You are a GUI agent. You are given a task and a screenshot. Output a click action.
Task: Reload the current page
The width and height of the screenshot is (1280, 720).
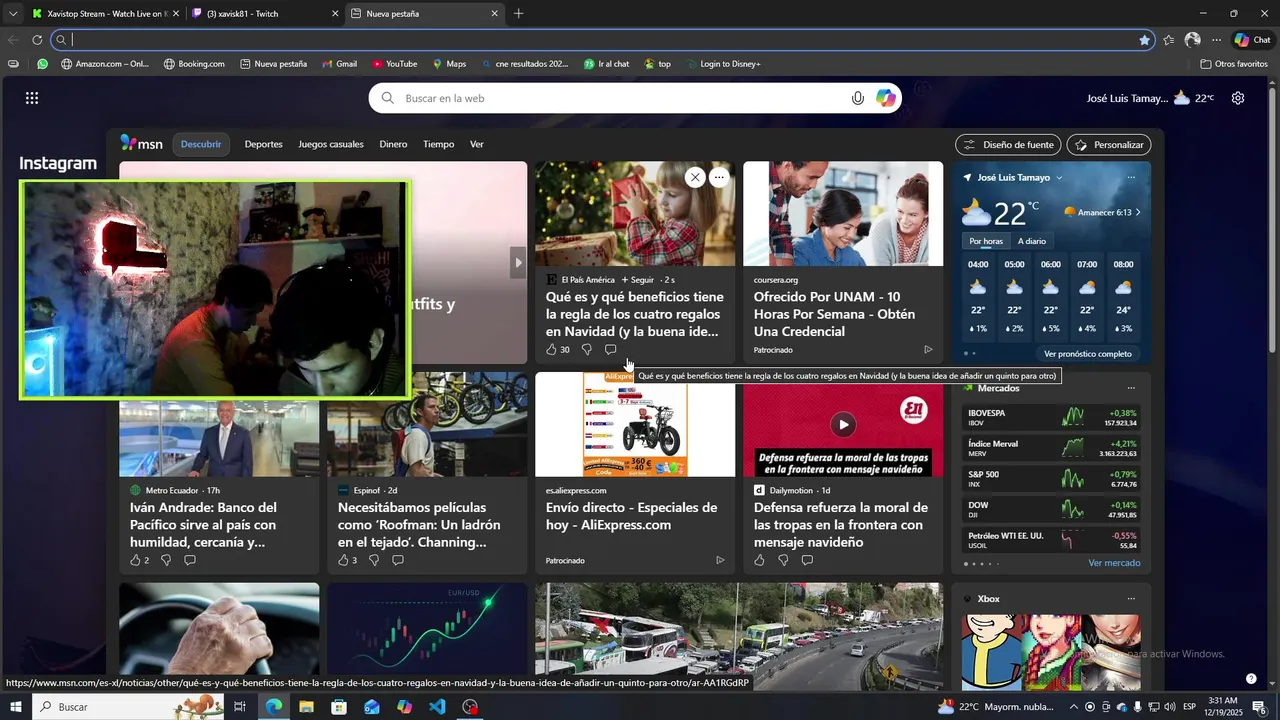pos(37,40)
